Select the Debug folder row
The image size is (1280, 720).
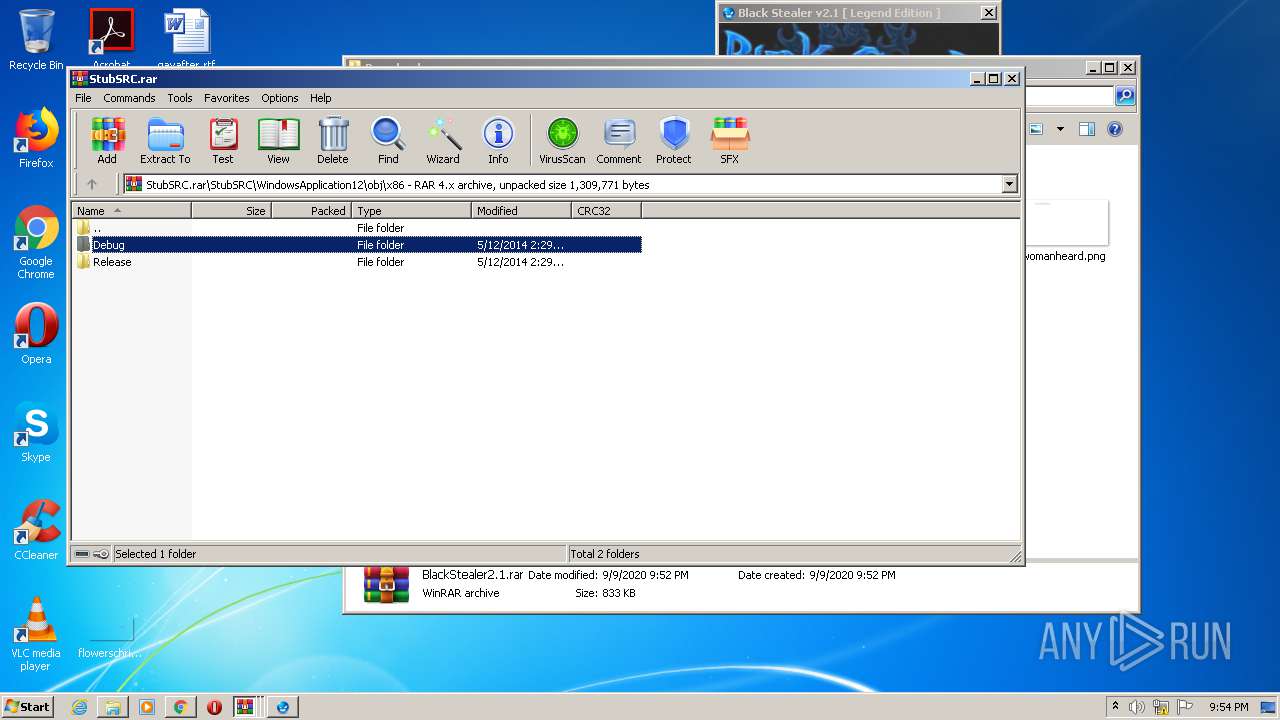[x=357, y=245]
